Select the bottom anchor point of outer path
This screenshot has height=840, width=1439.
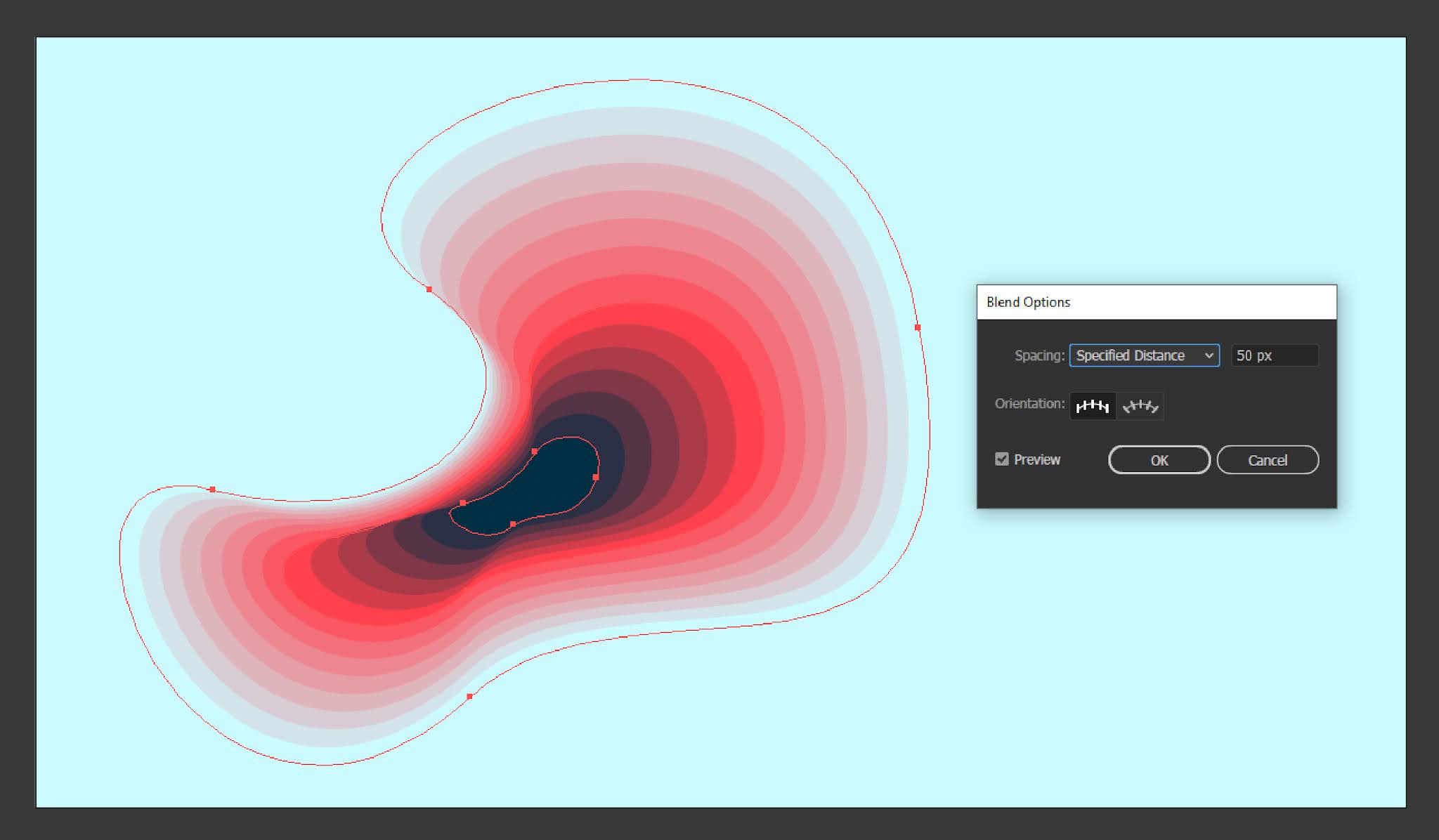point(469,696)
